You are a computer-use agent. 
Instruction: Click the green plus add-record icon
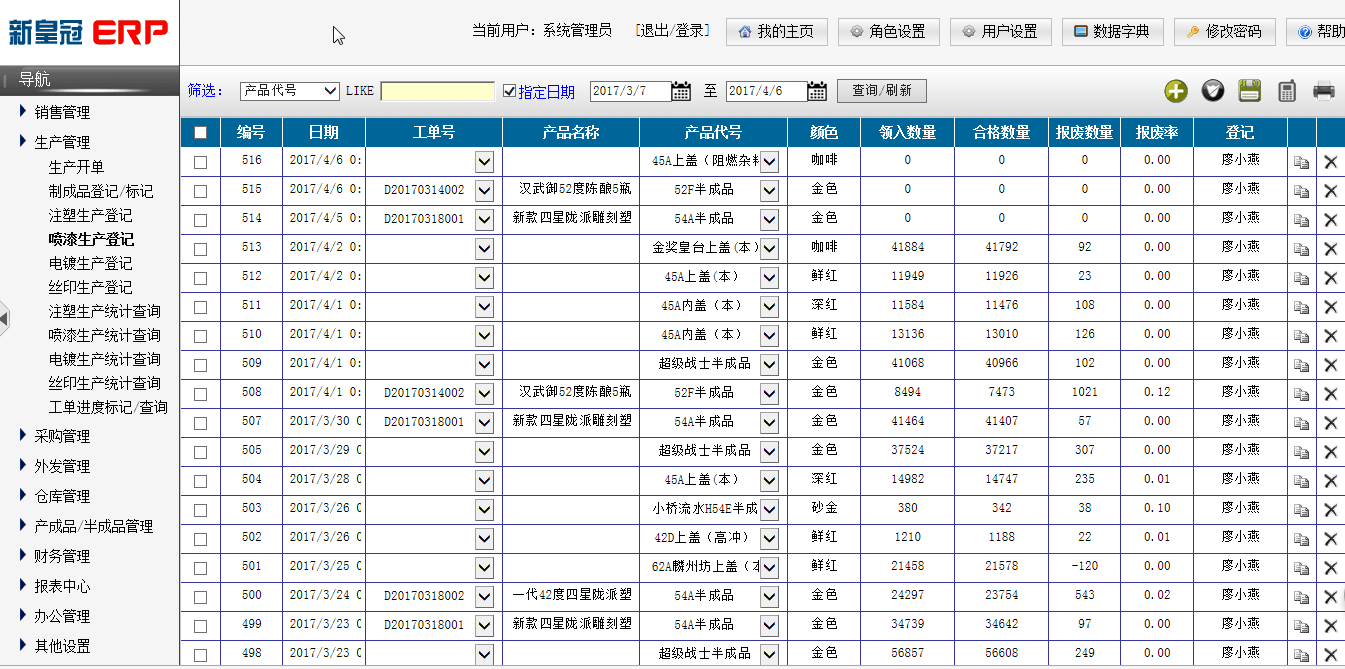click(1175, 91)
